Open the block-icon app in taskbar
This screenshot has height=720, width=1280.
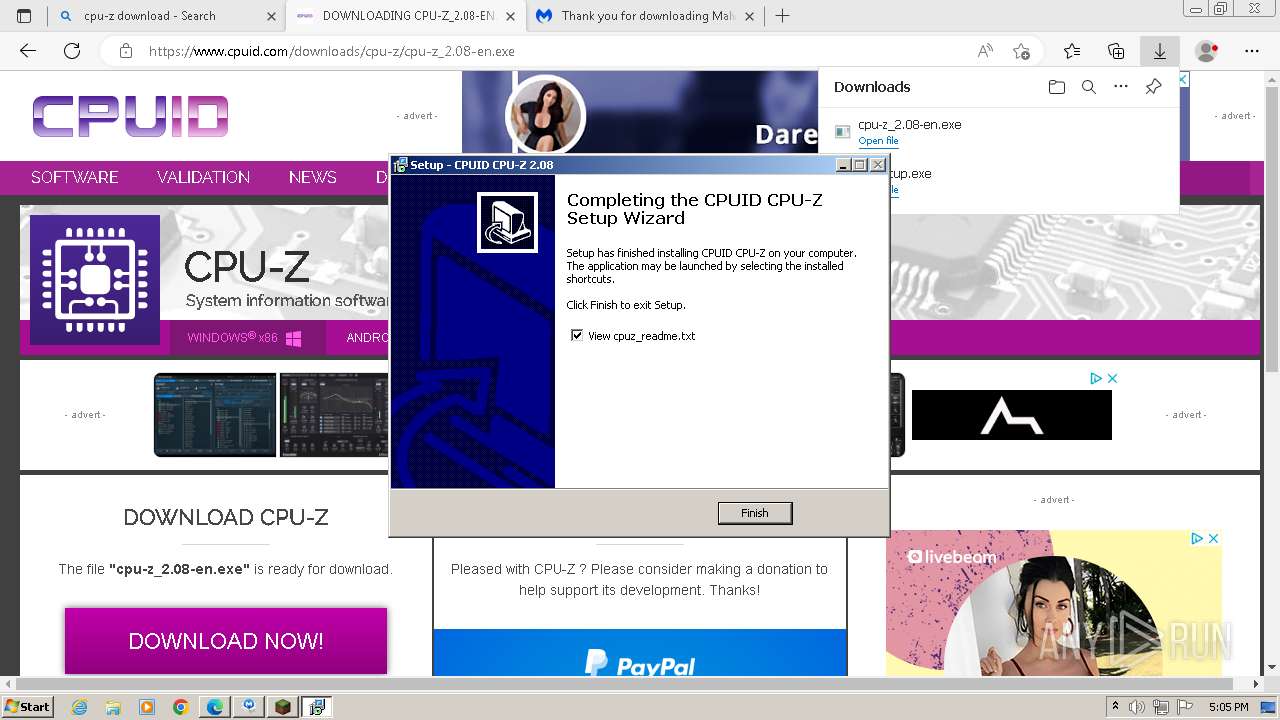pyautogui.click(x=283, y=707)
